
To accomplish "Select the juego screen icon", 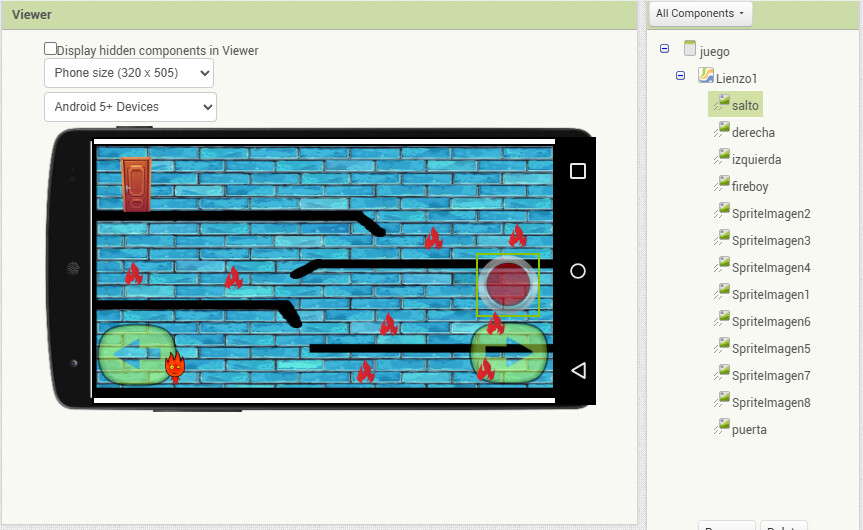I will [690, 48].
